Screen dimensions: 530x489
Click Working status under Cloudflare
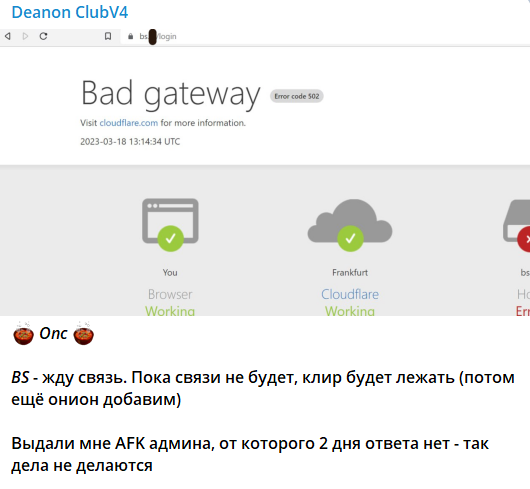350,311
